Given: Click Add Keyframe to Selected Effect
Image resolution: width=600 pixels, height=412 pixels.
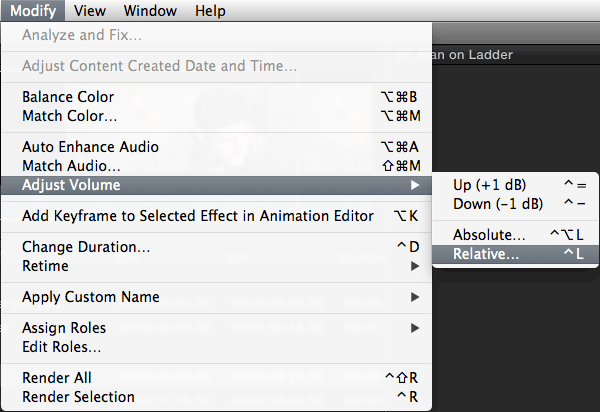Looking at the screenshot, I should point(198,216).
